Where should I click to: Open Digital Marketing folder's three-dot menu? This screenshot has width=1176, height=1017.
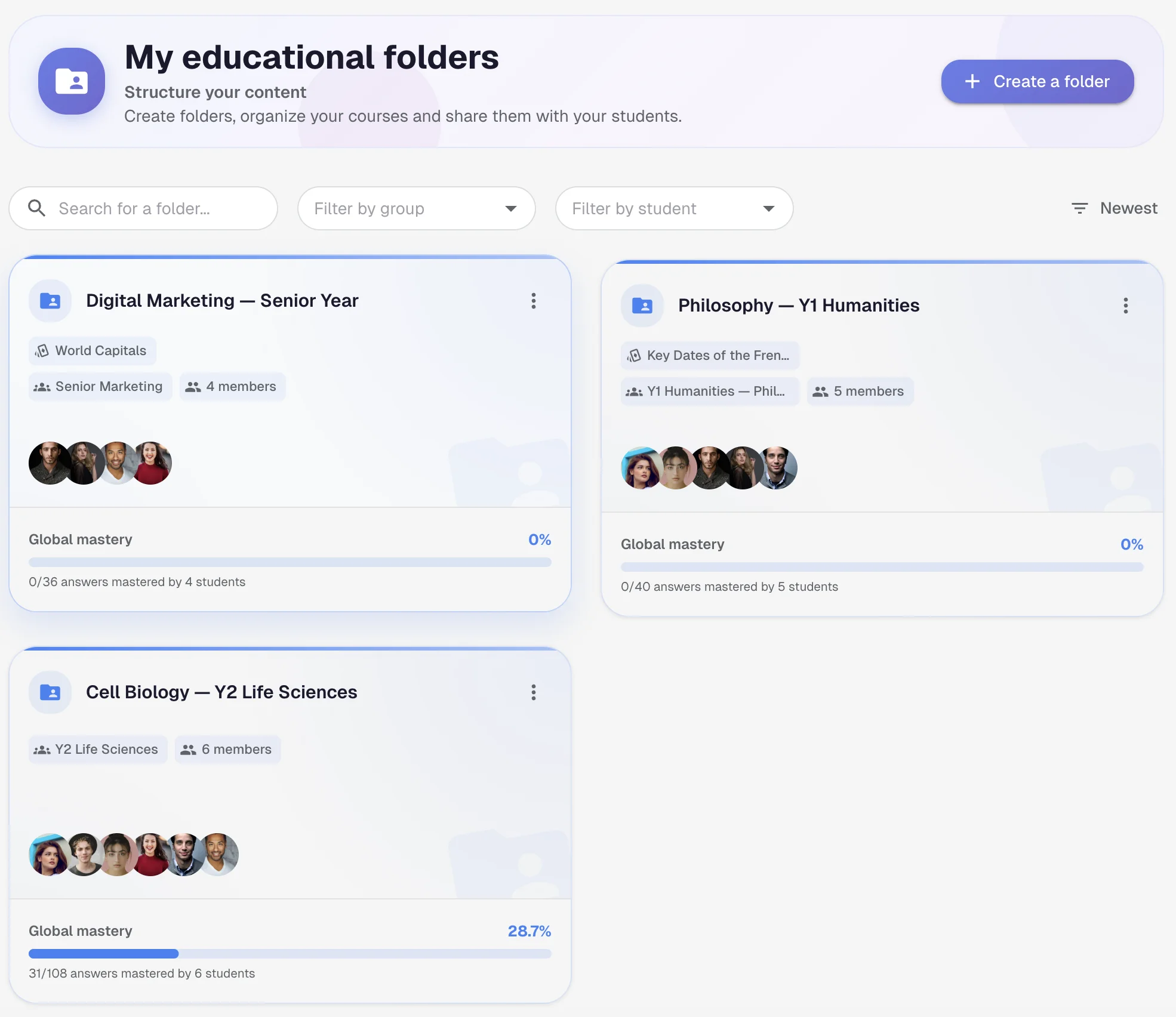tap(534, 301)
